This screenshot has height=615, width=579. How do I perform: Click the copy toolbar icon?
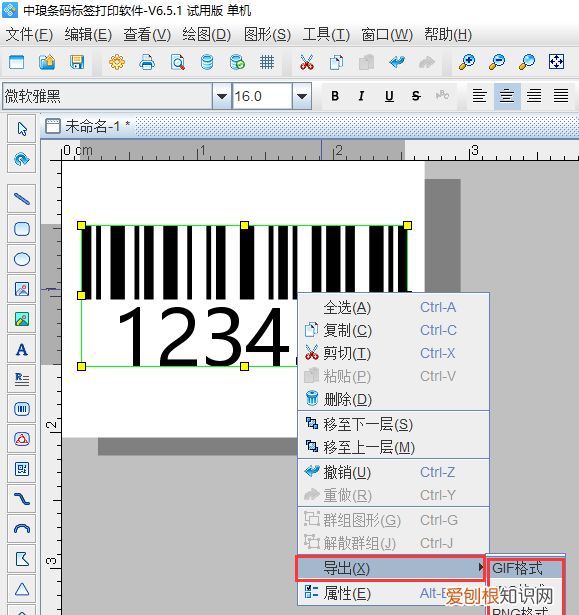[x=336, y=62]
